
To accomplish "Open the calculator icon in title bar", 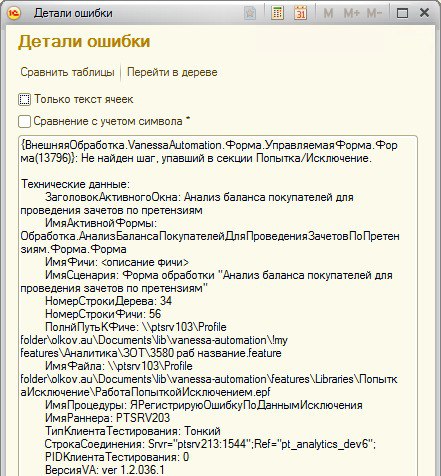I will [277, 13].
